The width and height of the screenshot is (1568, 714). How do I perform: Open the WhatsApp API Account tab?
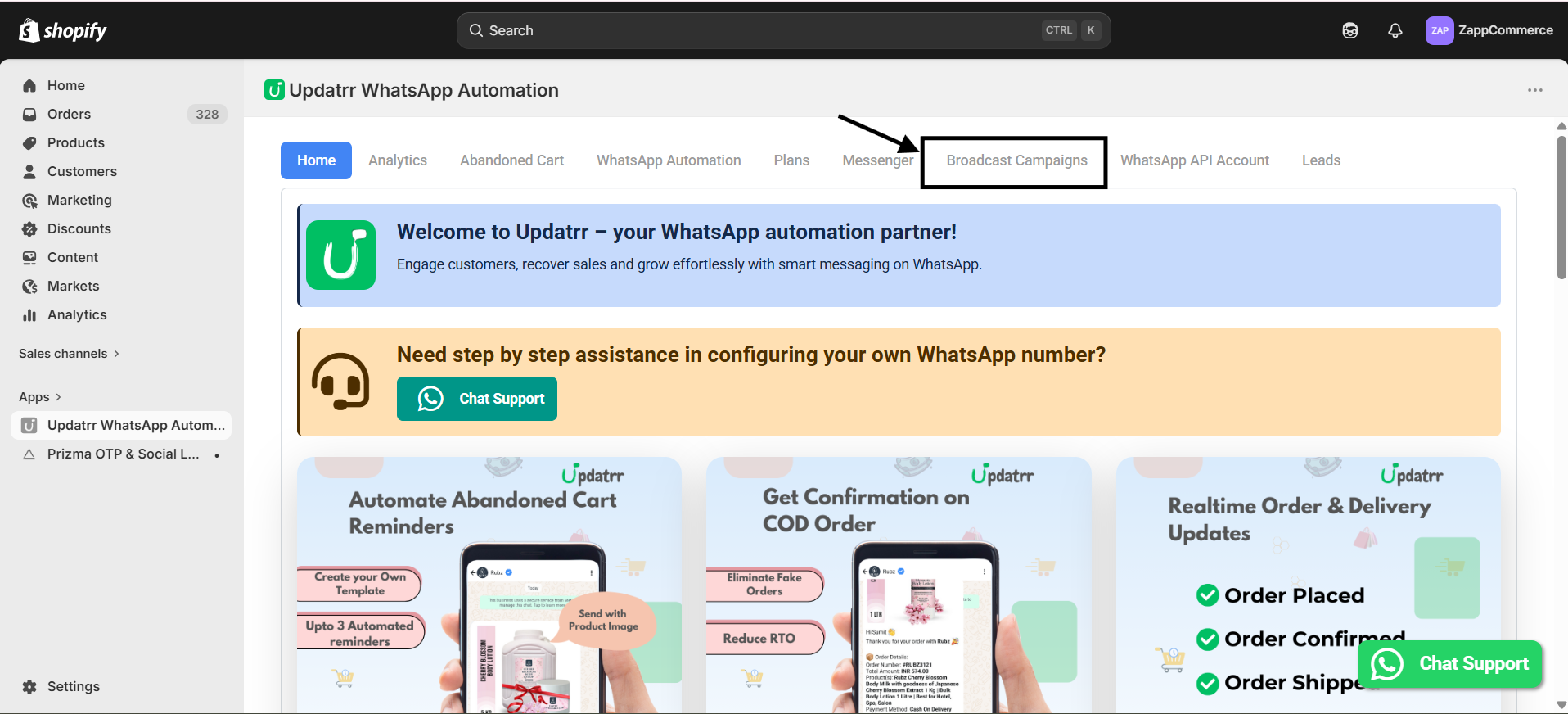(1195, 160)
